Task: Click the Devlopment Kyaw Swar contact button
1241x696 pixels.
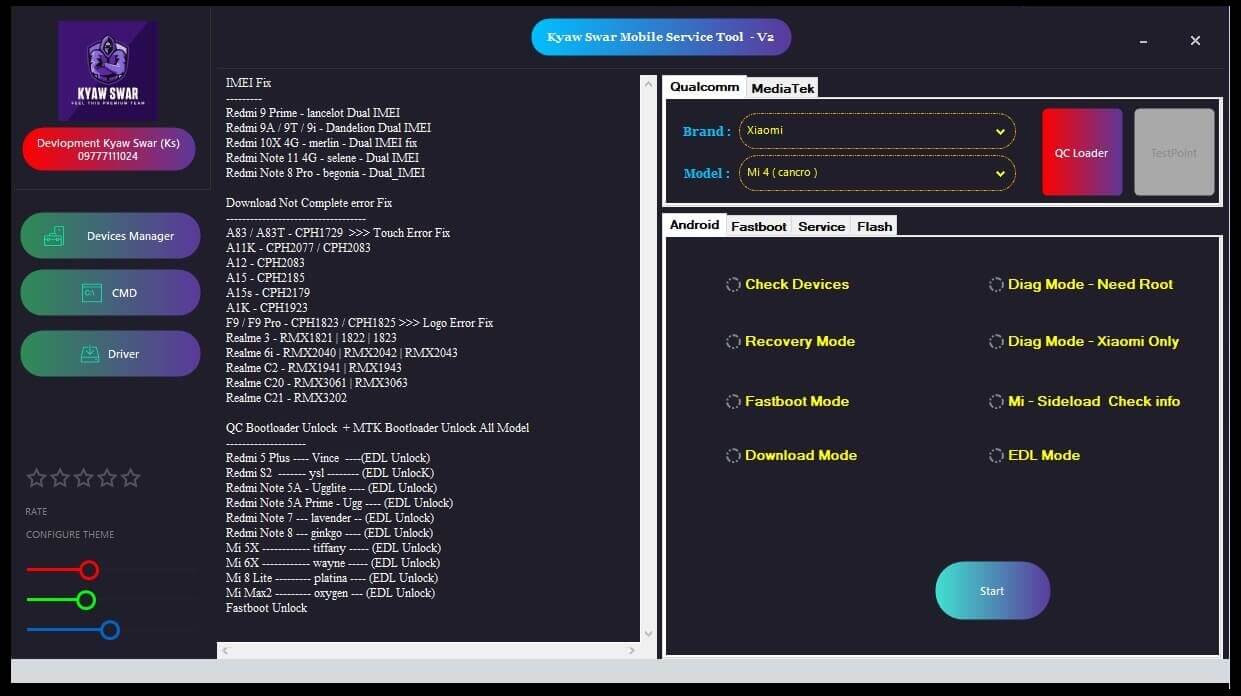Action: (108, 149)
